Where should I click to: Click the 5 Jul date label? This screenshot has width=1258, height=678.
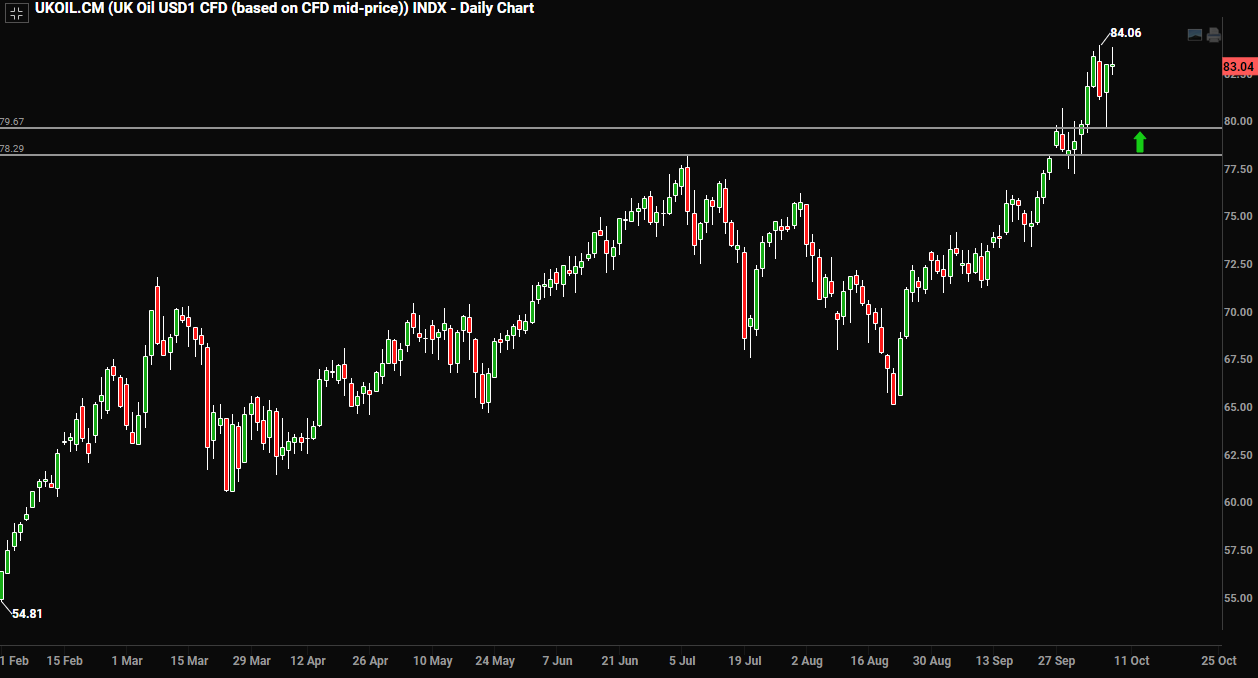(x=683, y=661)
